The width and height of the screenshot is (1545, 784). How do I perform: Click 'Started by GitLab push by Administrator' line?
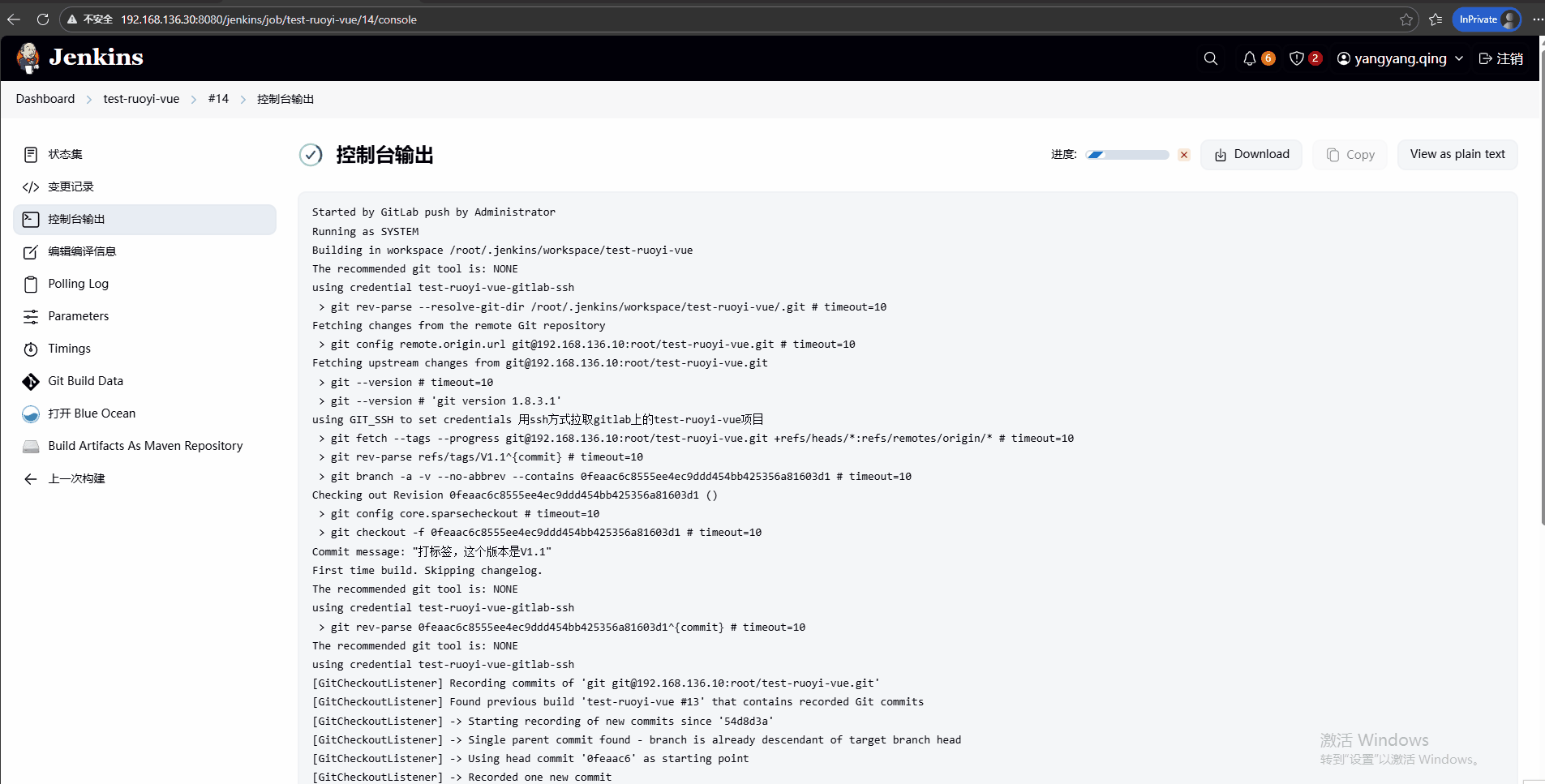[434, 212]
